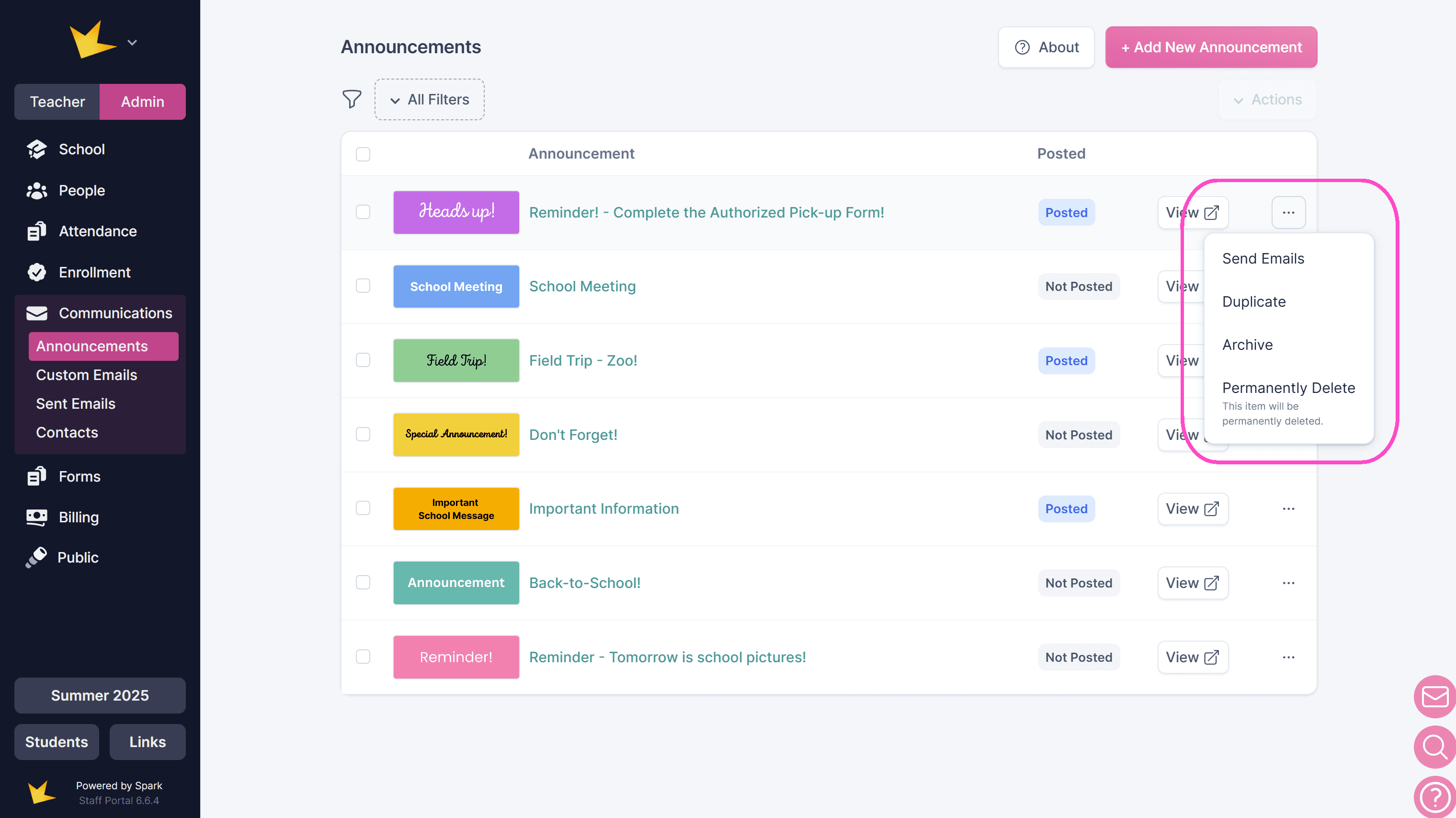Click the floating search magnifier icon

pyautogui.click(x=1434, y=746)
